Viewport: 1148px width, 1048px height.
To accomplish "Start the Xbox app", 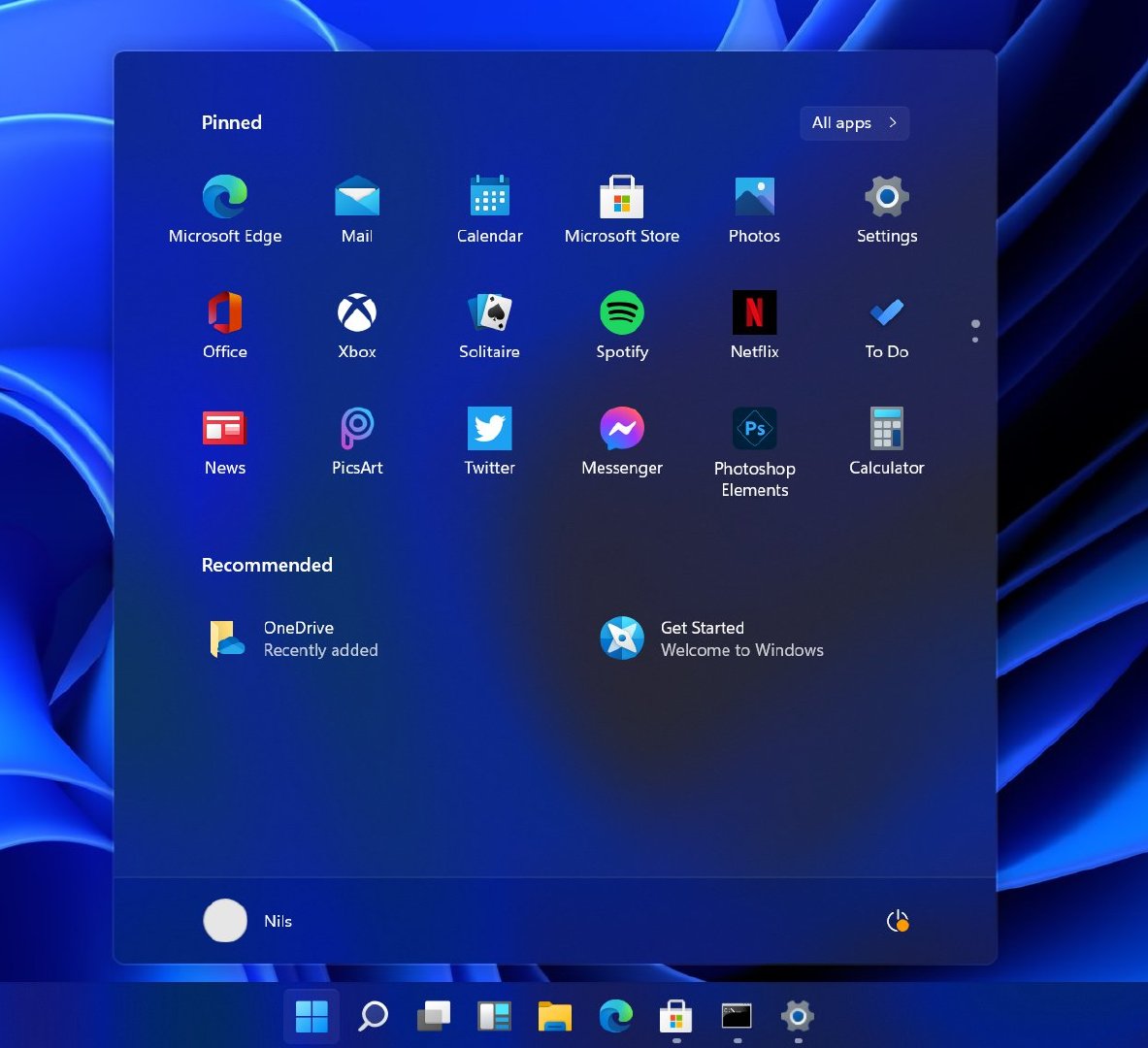I will pyautogui.click(x=356, y=325).
